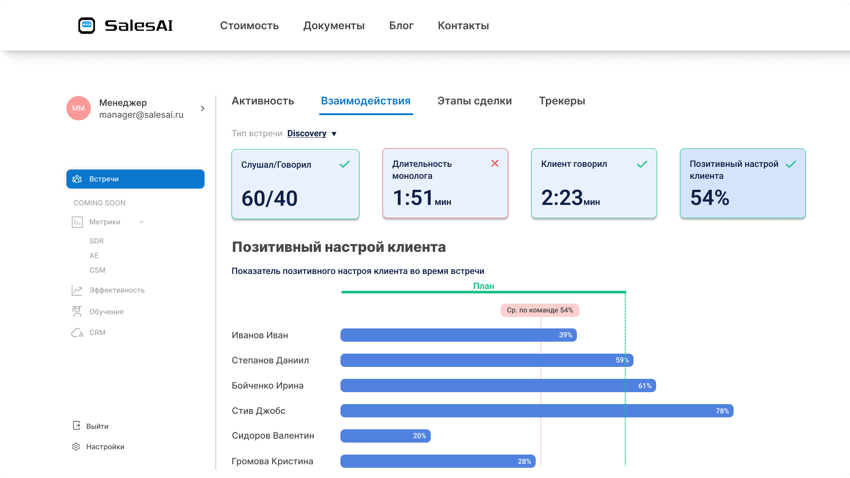
Task: Open the Discovery meeting type dropdown
Action: (312, 133)
